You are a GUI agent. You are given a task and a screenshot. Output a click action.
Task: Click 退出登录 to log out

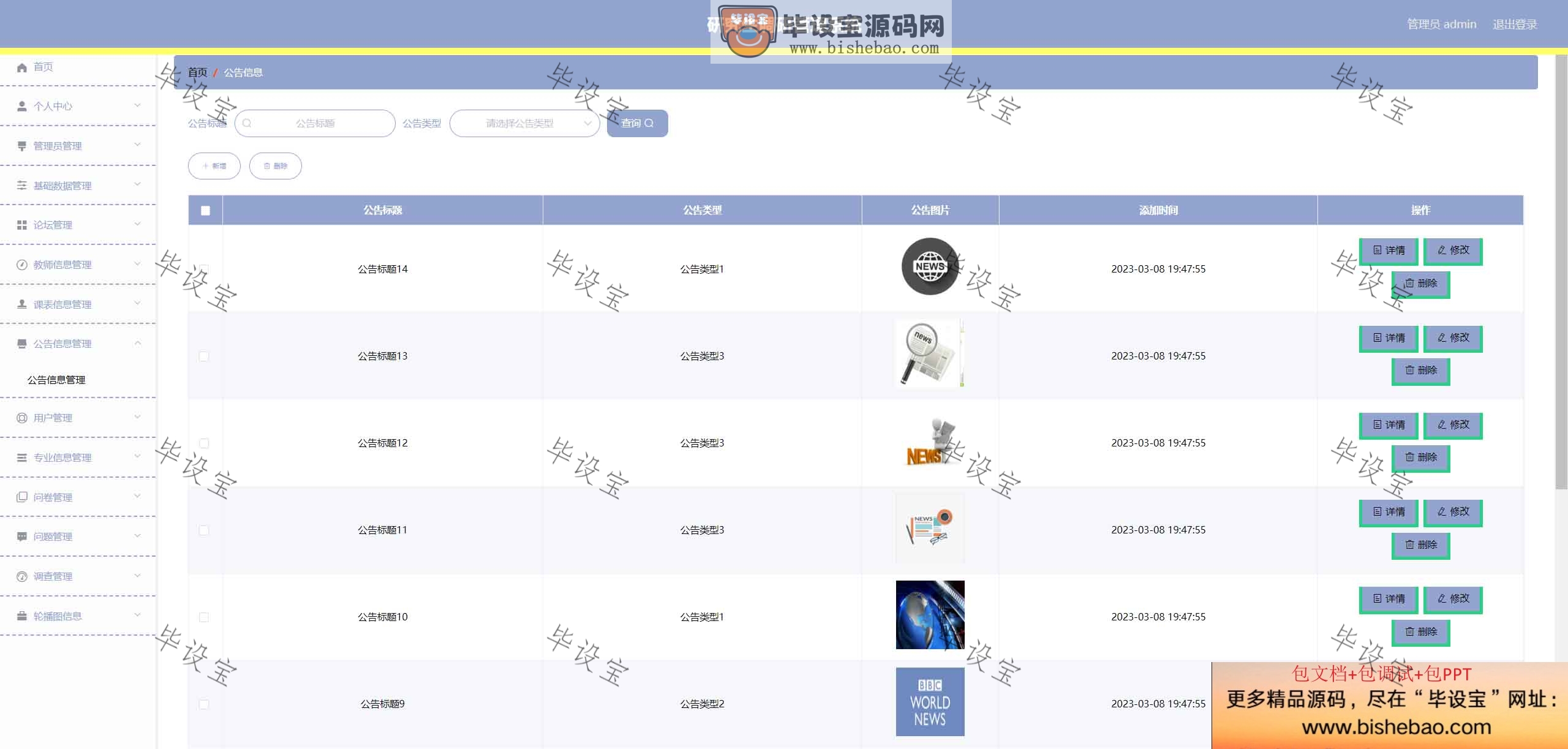click(x=1515, y=24)
